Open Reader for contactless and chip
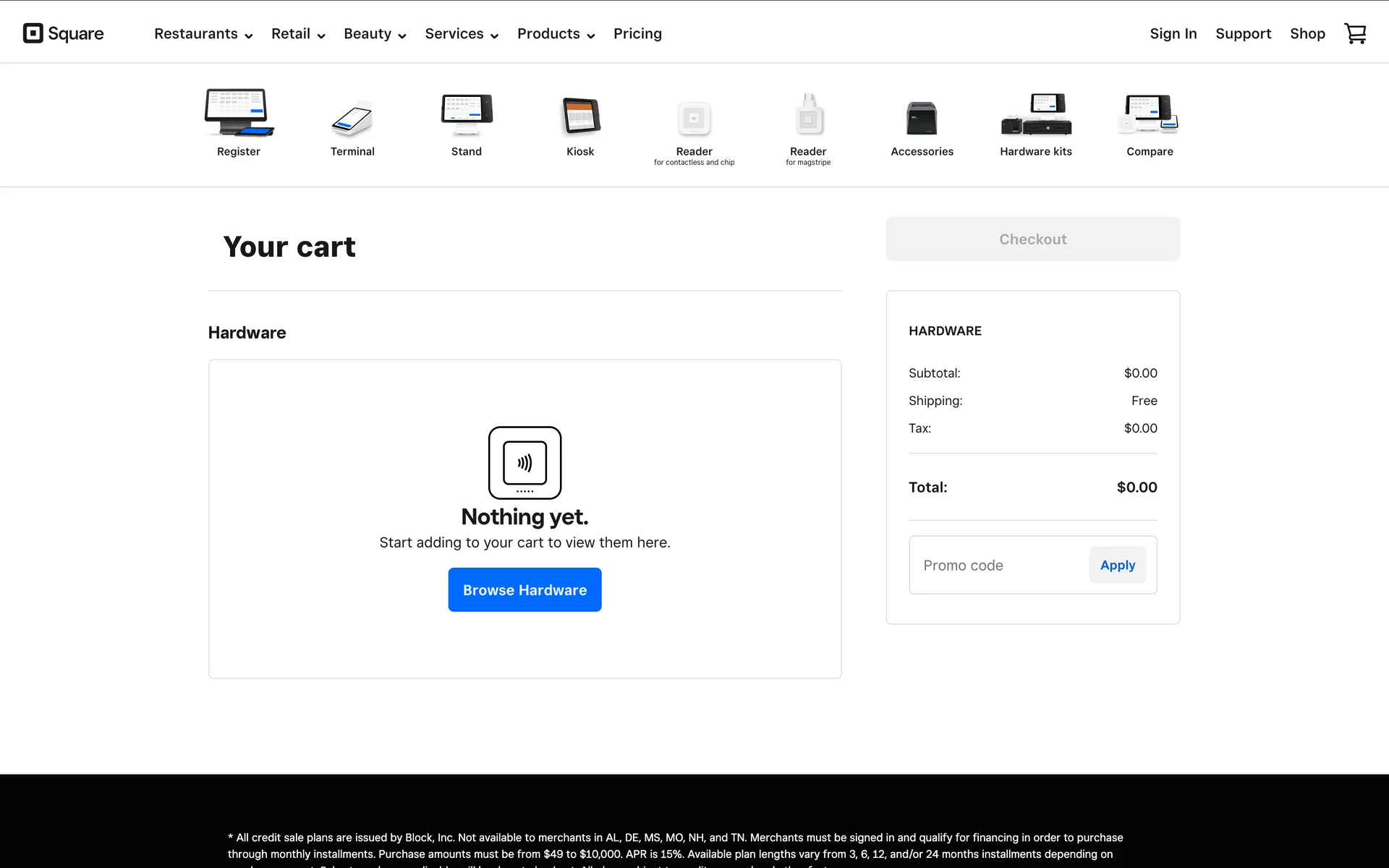Screen dimensions: 1389x868 point(694,118)
